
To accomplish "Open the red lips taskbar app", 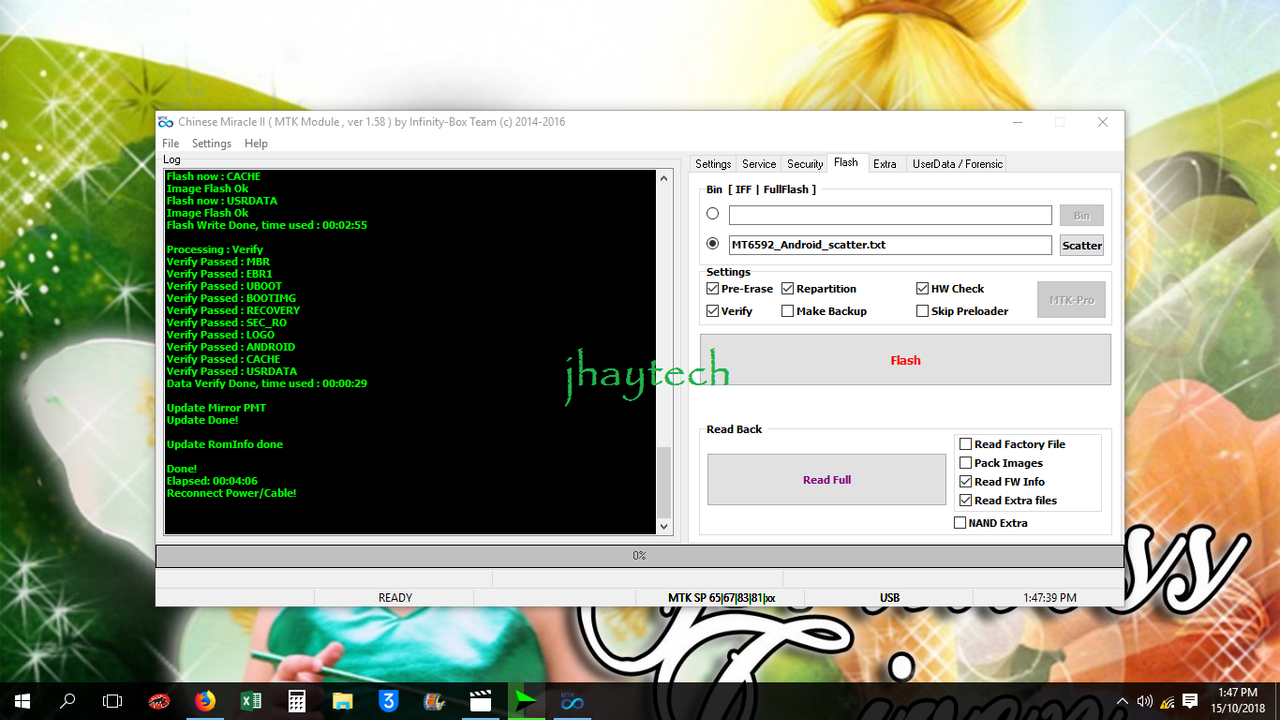I will coord(159,701).
